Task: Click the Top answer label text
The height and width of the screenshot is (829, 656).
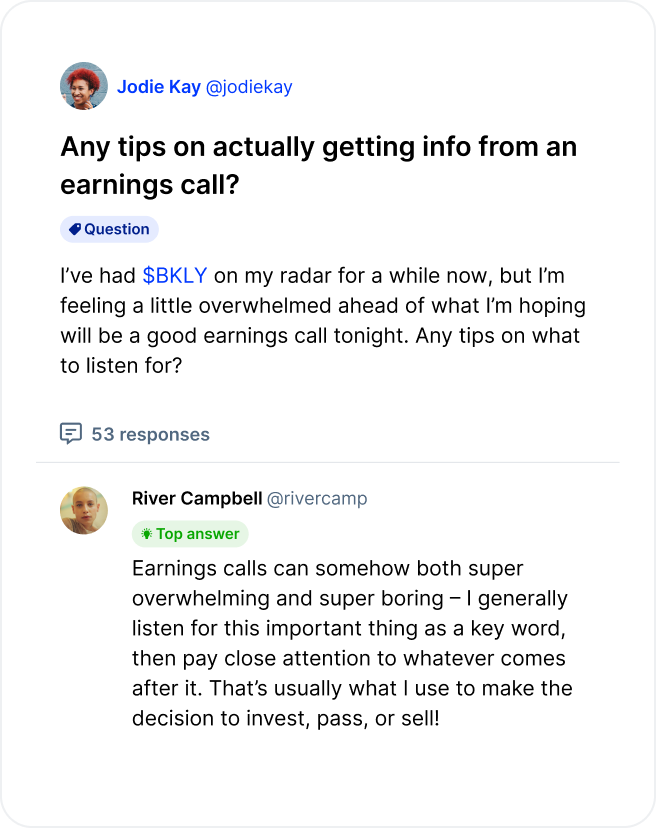Action: 197,534
